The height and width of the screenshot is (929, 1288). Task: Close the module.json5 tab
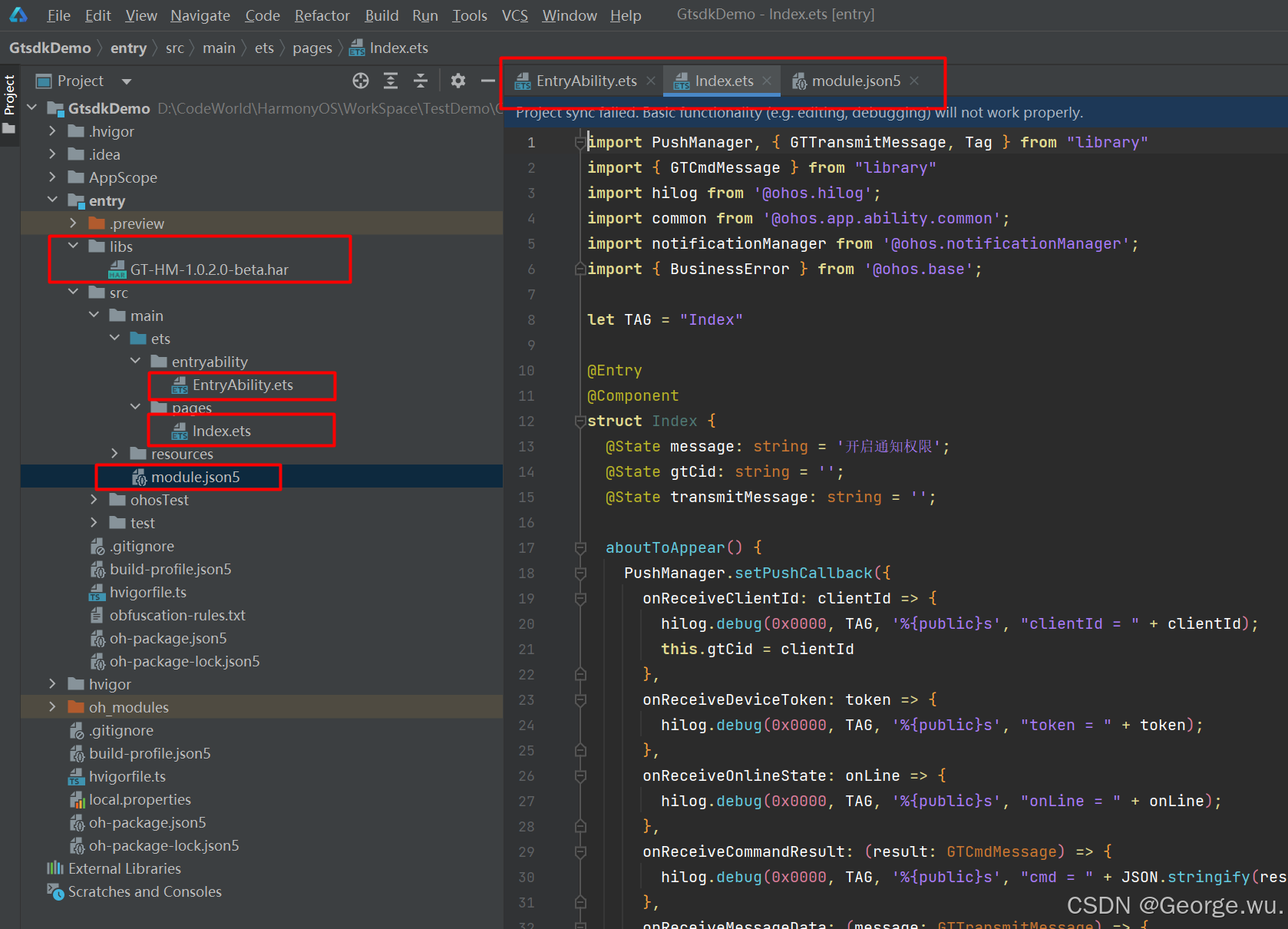tap(914, 81)
